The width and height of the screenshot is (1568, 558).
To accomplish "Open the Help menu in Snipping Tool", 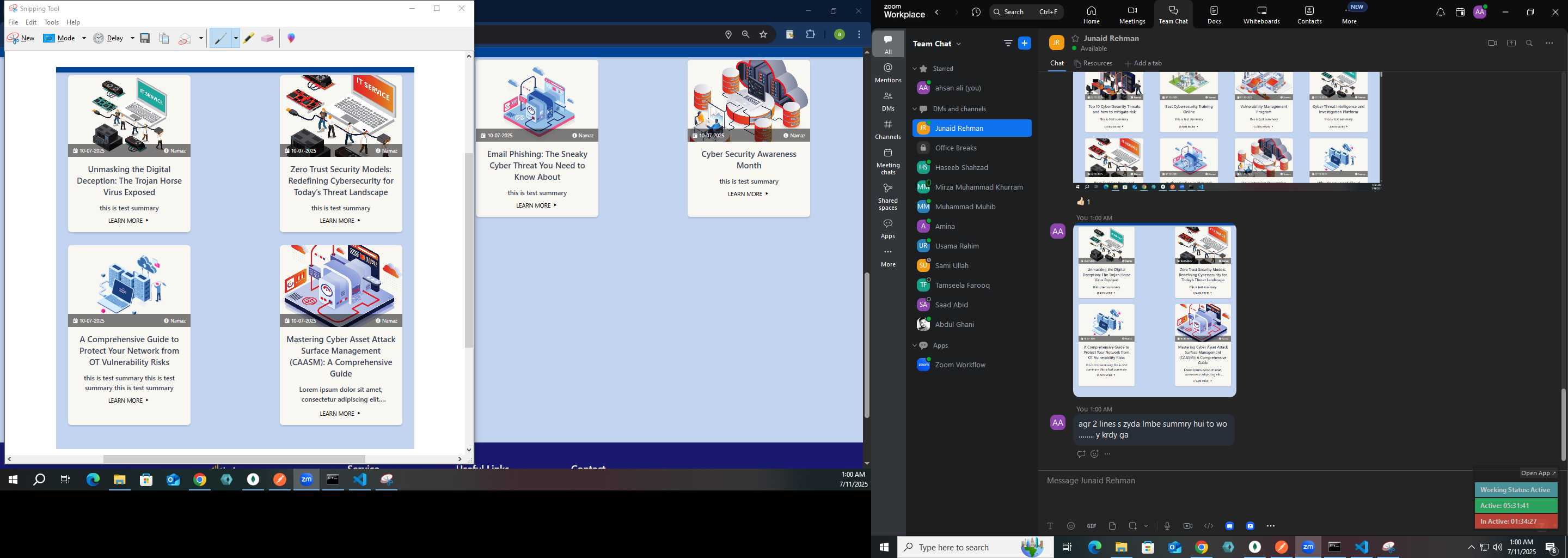I will pos(73,22).
